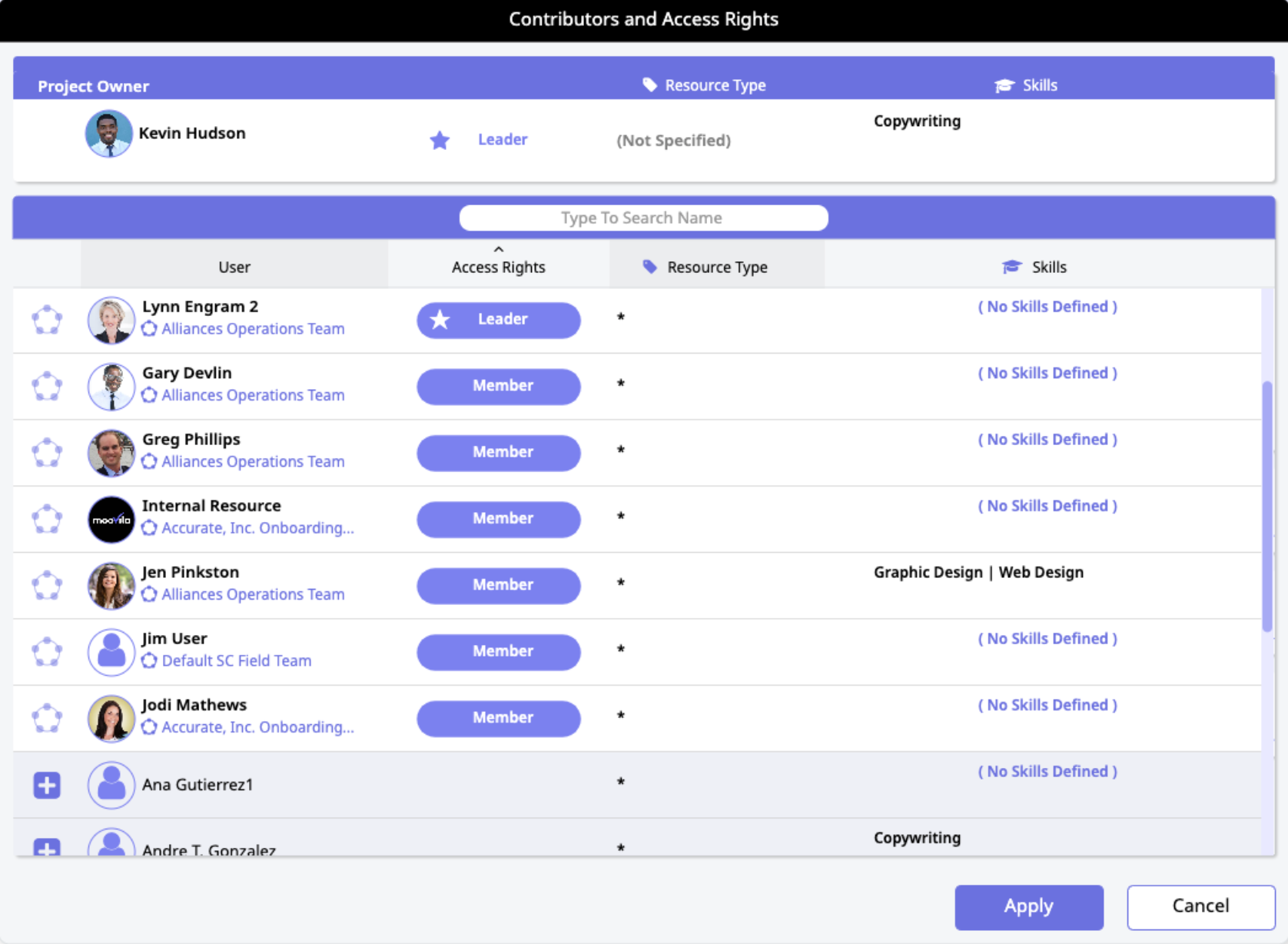Switch Jodi Mathews' Member access button
The image size is (1288, 944).
coord(498,718)
